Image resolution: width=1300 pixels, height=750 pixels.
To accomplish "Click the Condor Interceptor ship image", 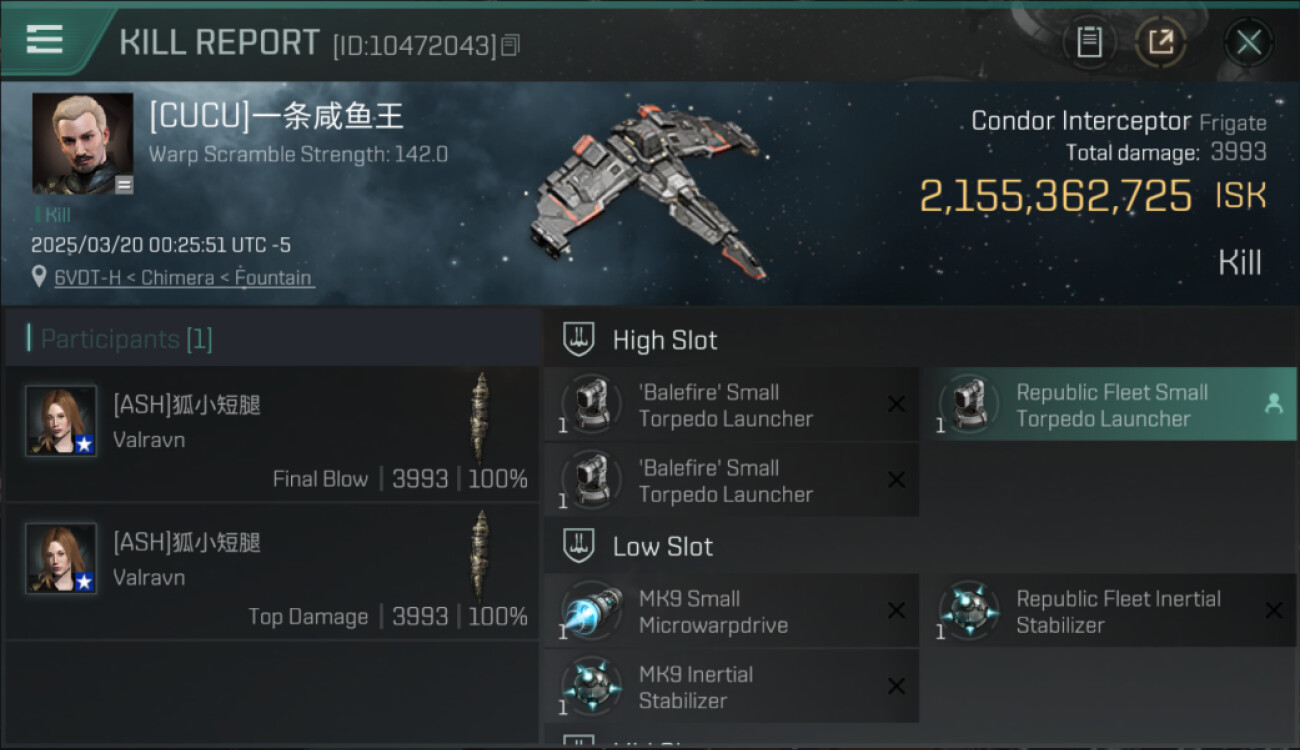I will point(645,190).
